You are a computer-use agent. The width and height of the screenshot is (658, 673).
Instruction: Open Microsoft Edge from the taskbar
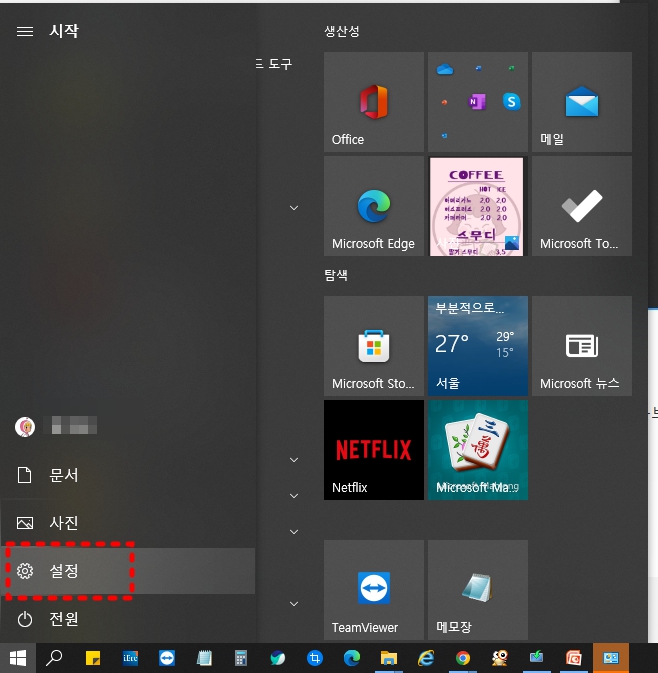click(352, 658)
